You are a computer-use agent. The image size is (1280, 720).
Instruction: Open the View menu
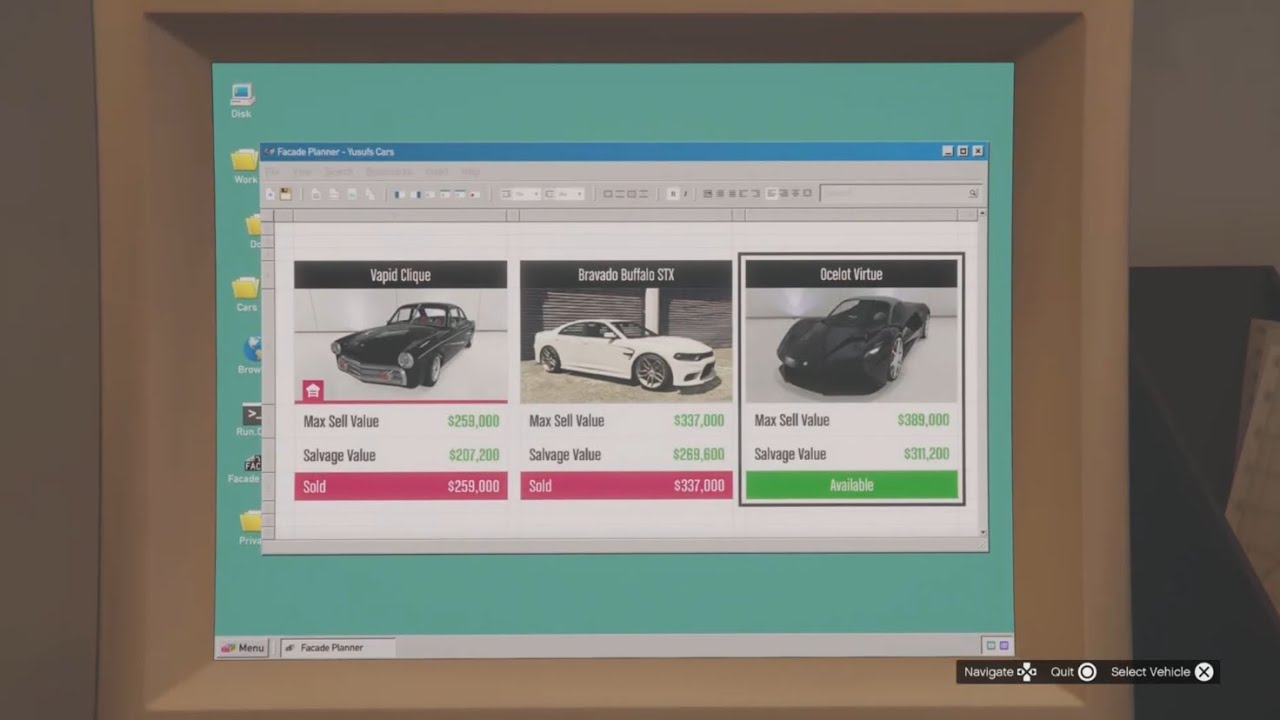coord(302,172)
